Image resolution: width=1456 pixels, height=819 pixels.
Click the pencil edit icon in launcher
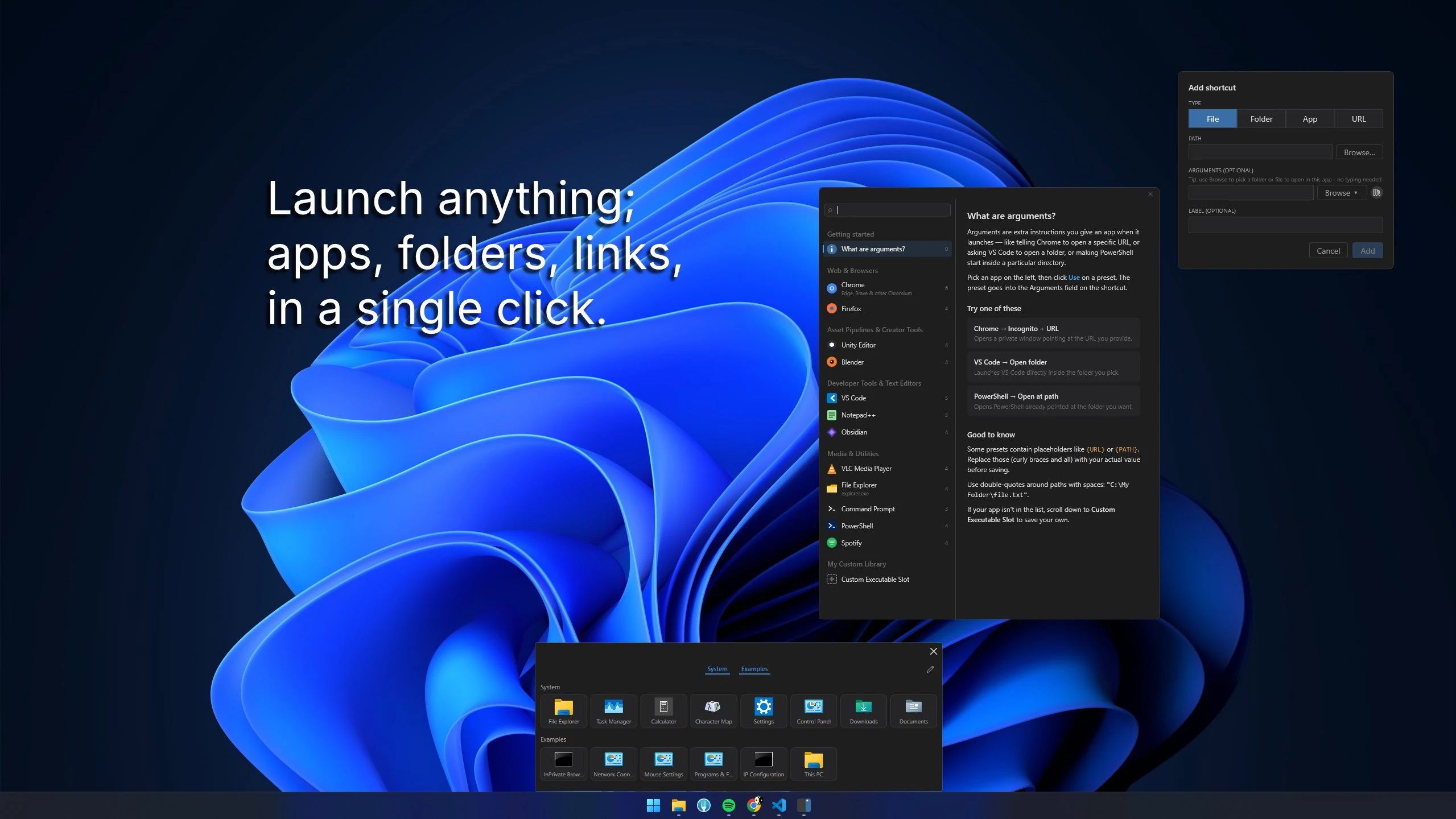[x=930, y=669]
